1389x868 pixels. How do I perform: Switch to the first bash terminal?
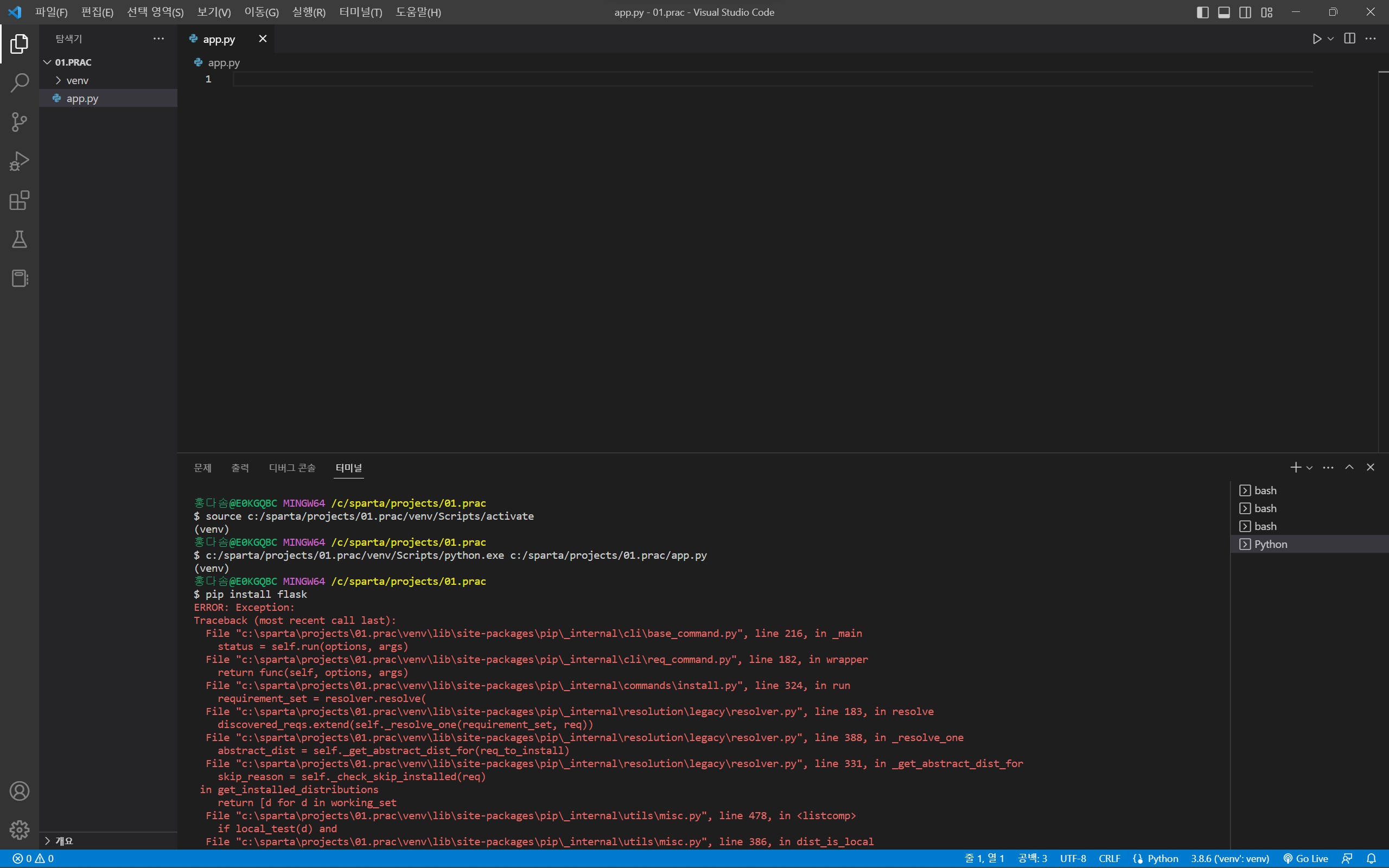1309,491
